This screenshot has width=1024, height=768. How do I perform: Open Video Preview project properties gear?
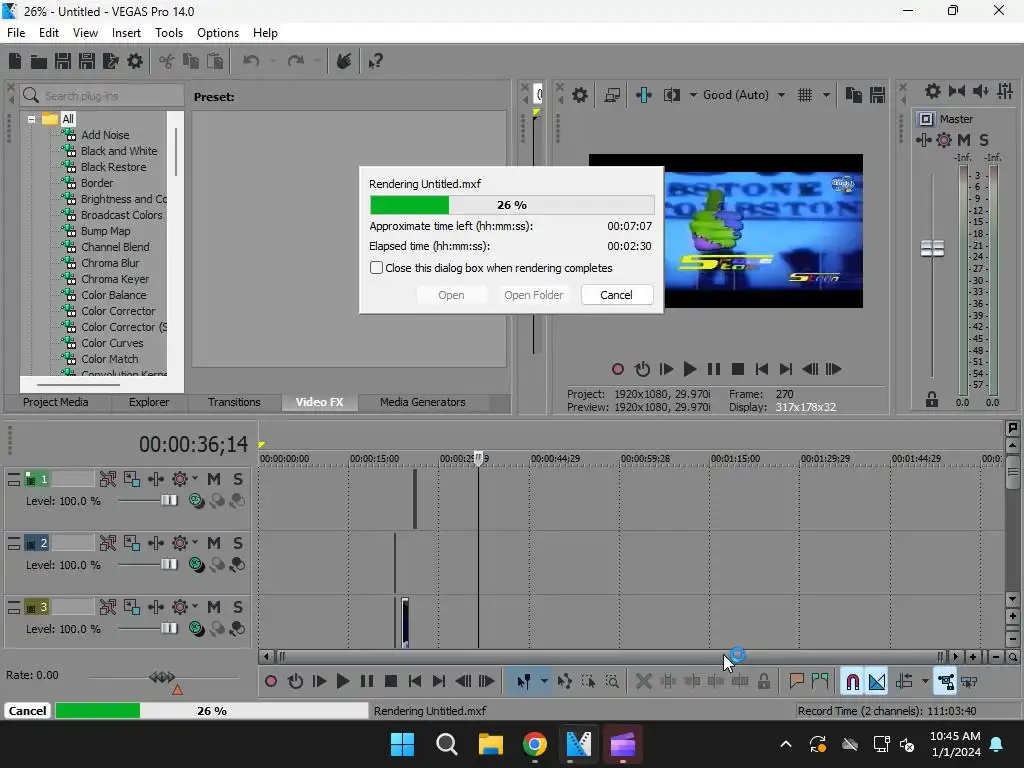(579, 95)
